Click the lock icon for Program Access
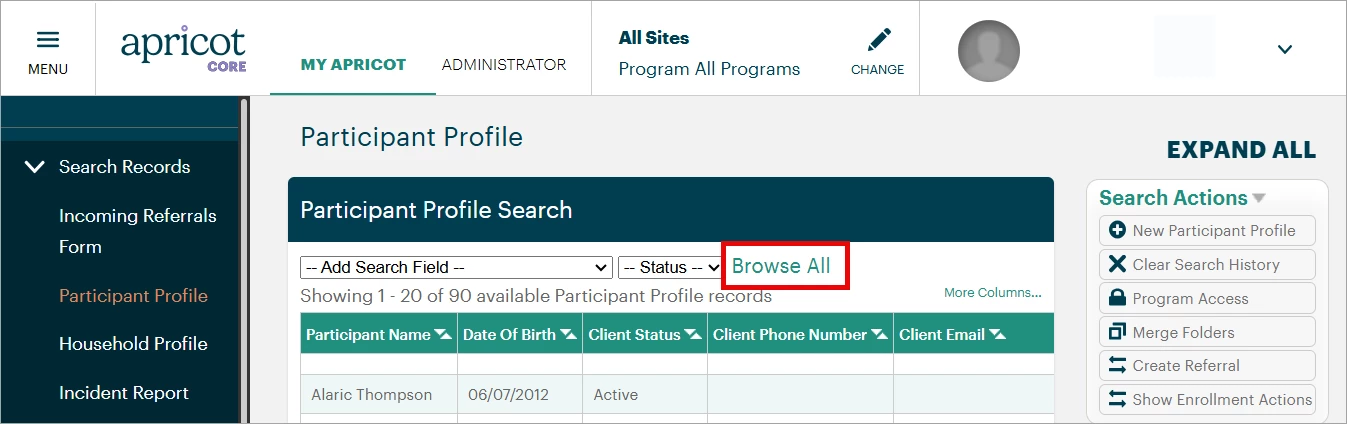The height and width of the screenshot is (424, 1347). point(1118,299)
